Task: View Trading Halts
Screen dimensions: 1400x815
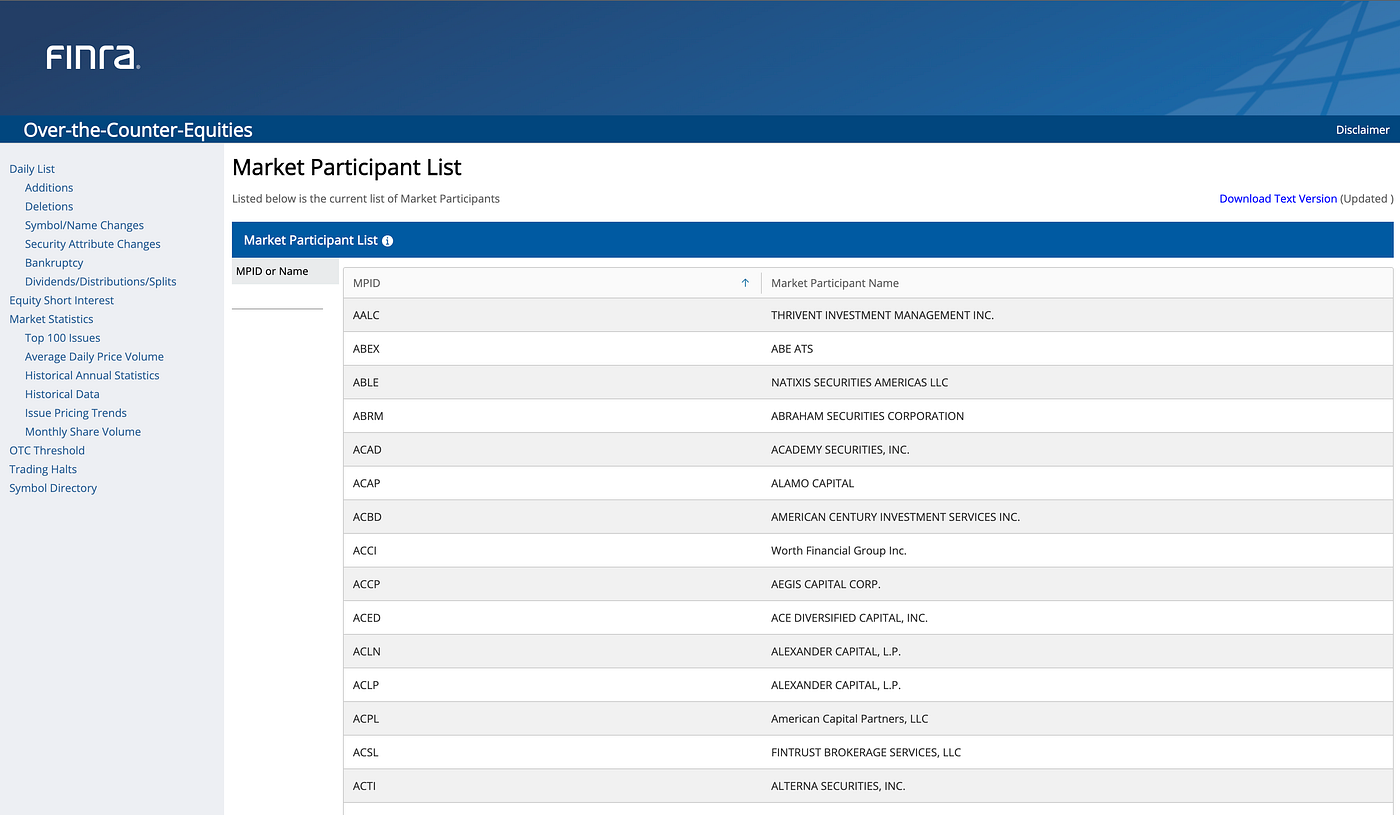Action: [43, 469]
